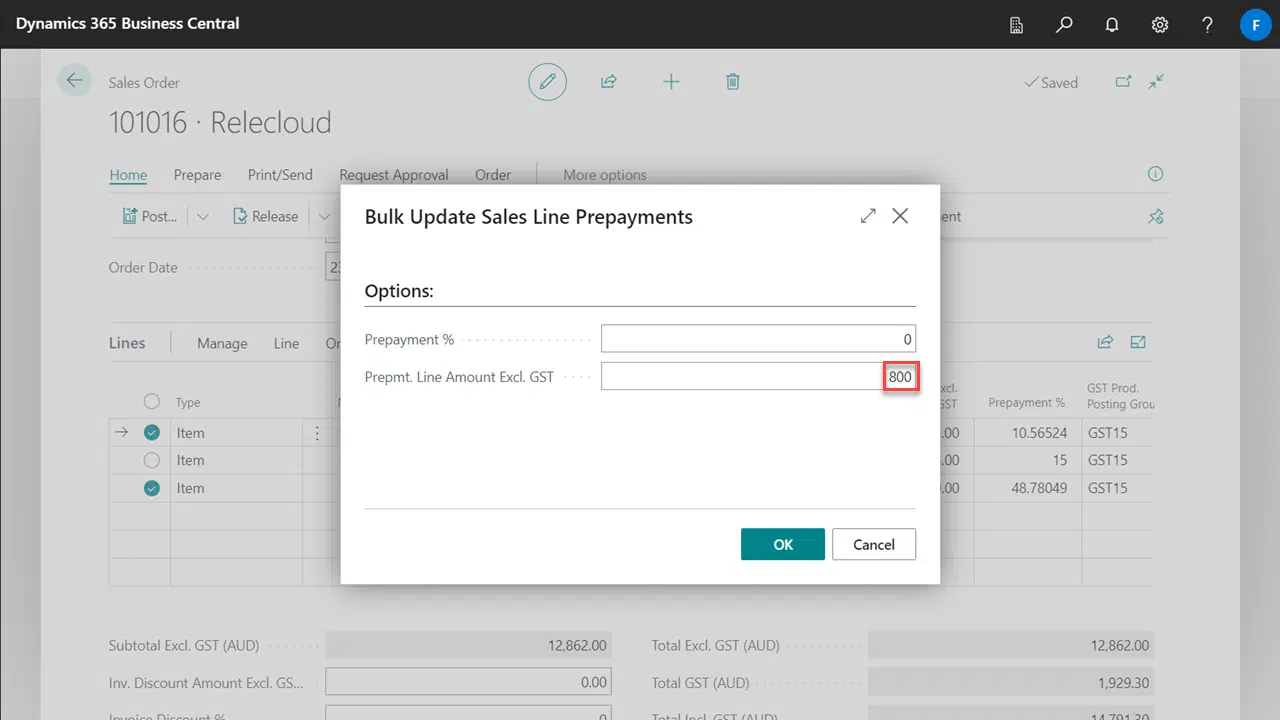The image size is (1280, 720).
Task: Click the Prepayment % input field
Action: pyautogui.click(x=757, y=339)
